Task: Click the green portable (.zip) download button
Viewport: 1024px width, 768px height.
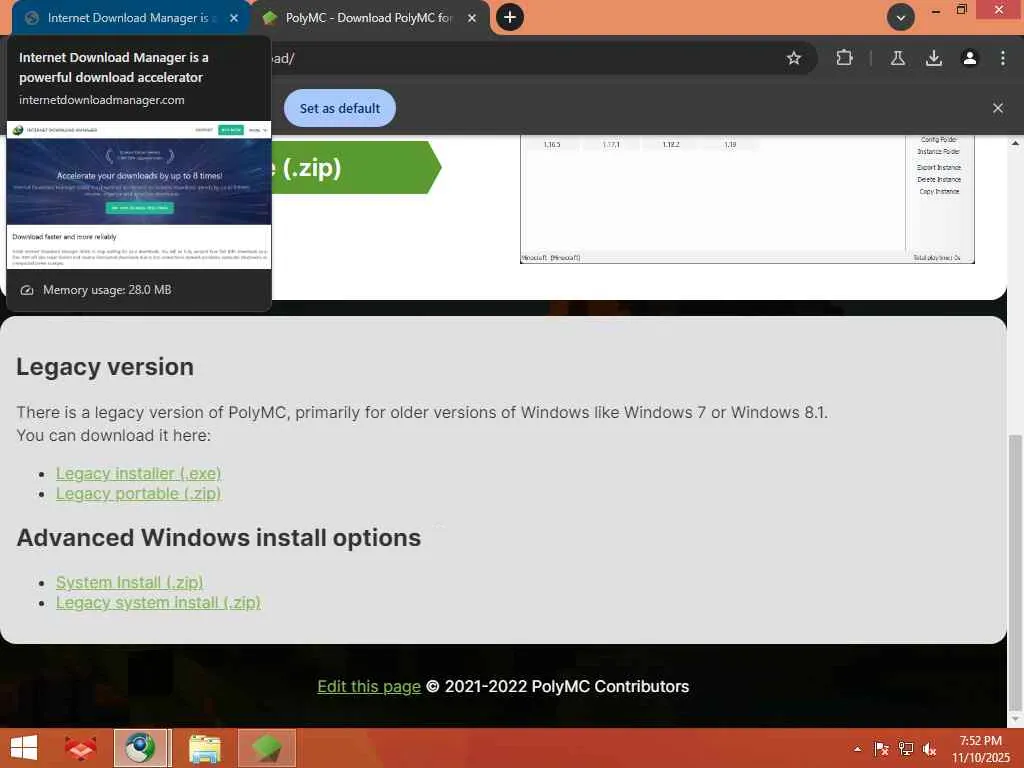Action: (356, 168)
